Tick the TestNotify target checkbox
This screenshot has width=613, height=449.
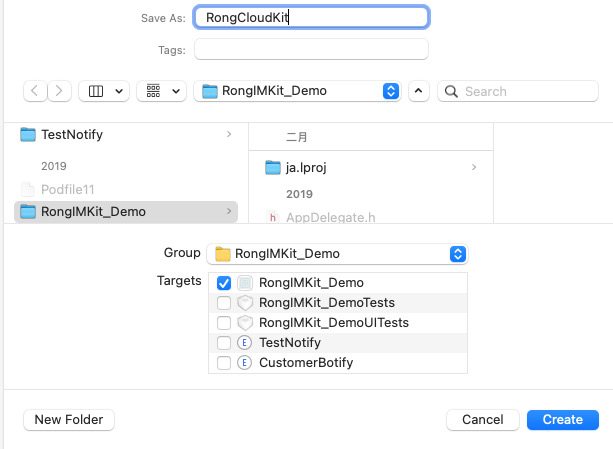pos(224,343)
